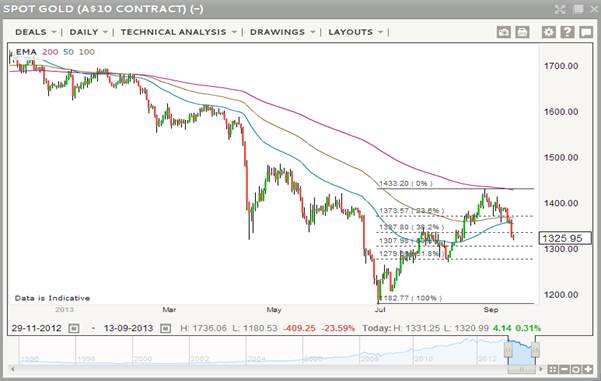
Task: Click the zoom out minus icon
Action: click(x=564, y=370)
